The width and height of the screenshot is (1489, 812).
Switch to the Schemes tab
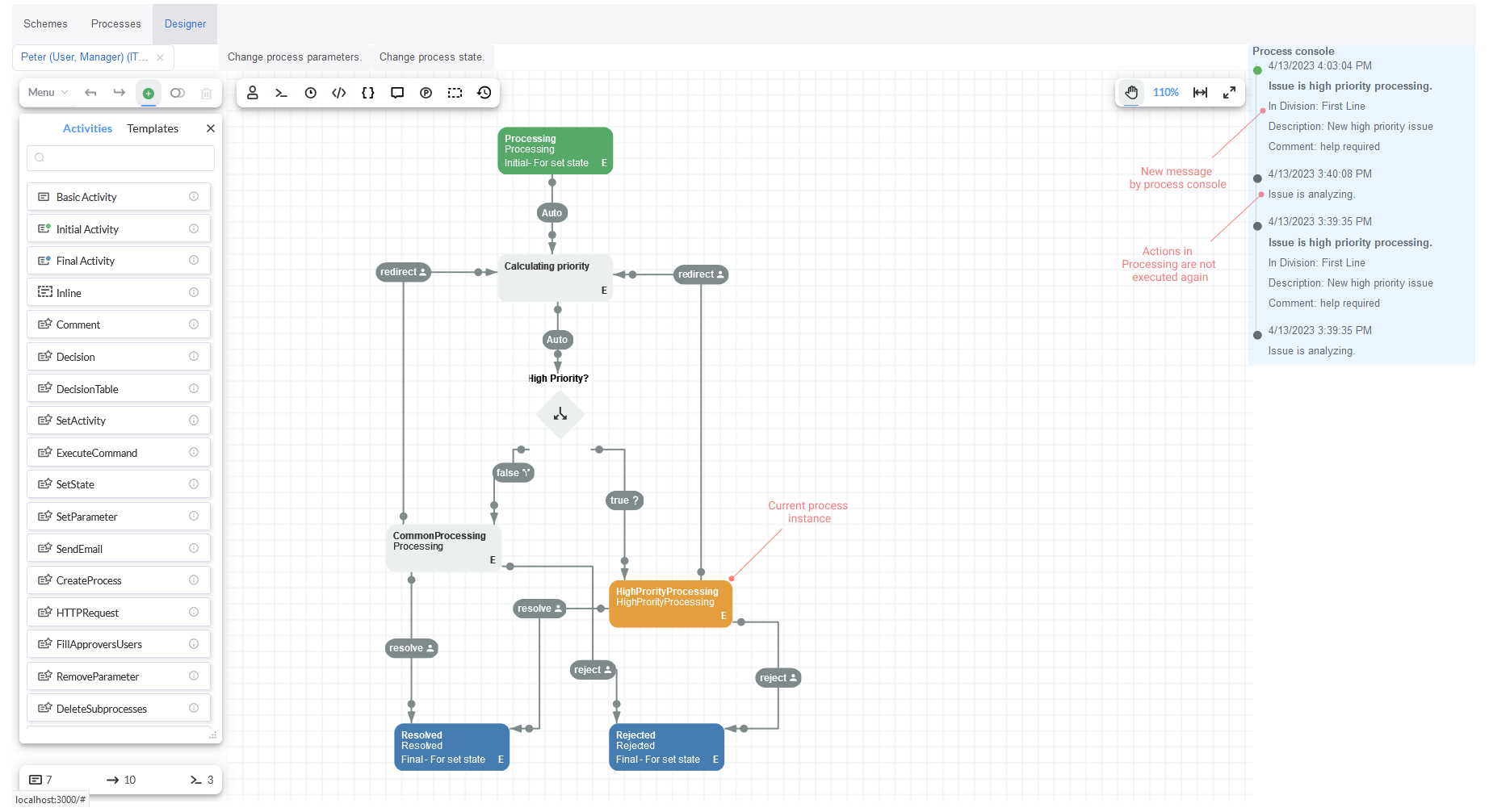pos(45,24)
